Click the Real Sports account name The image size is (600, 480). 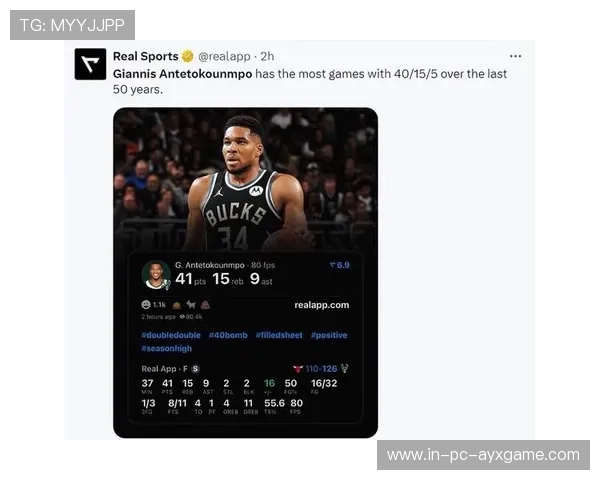(x=146, y=56)
